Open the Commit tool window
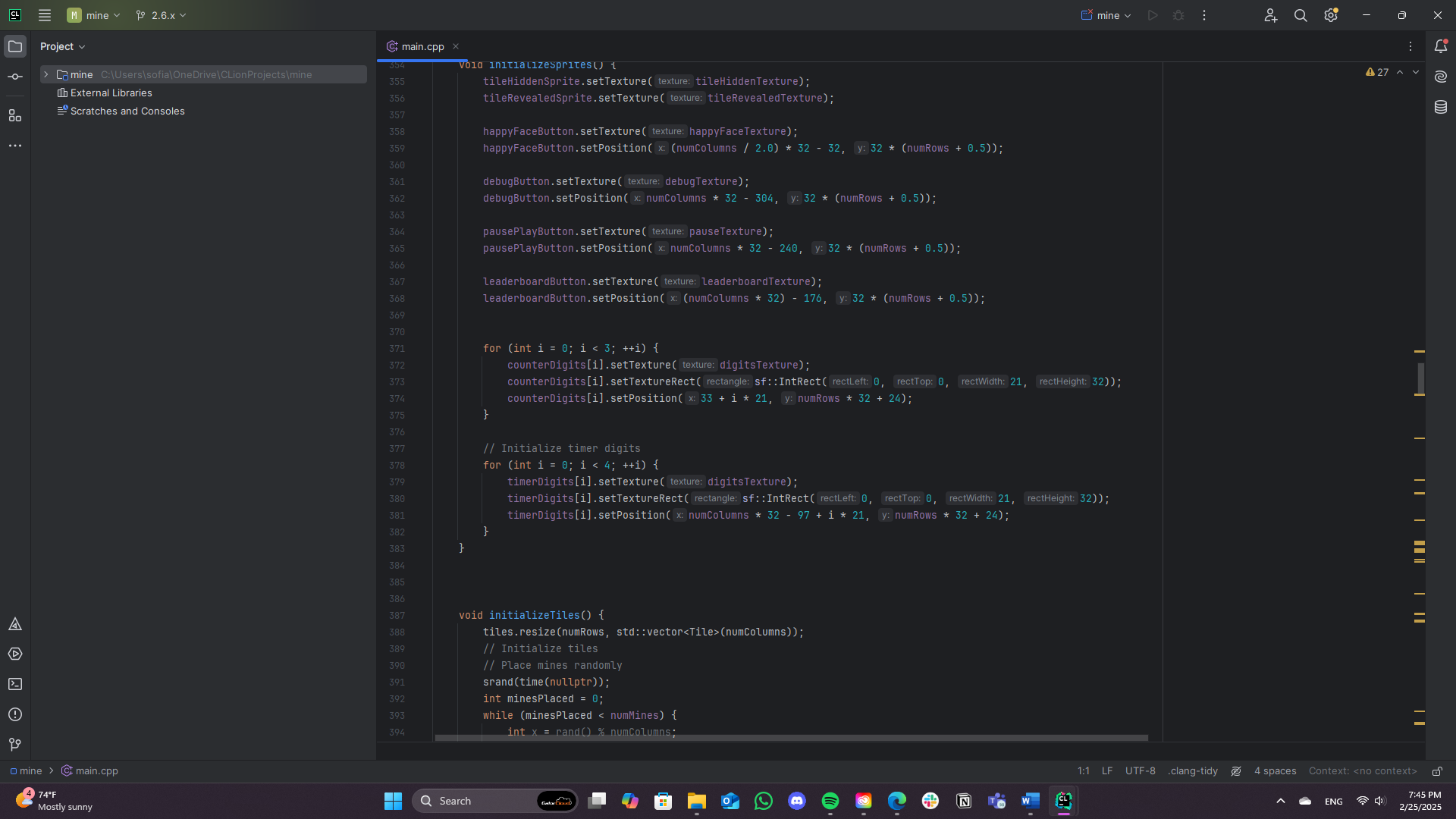Screen dimensions: 1456x819 15,77
